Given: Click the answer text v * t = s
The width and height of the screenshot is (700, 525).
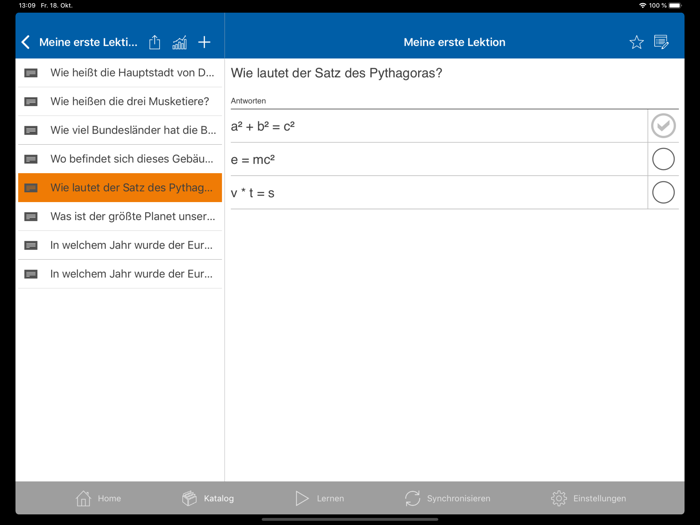Looking at the screenshot, I should point(252,193).
